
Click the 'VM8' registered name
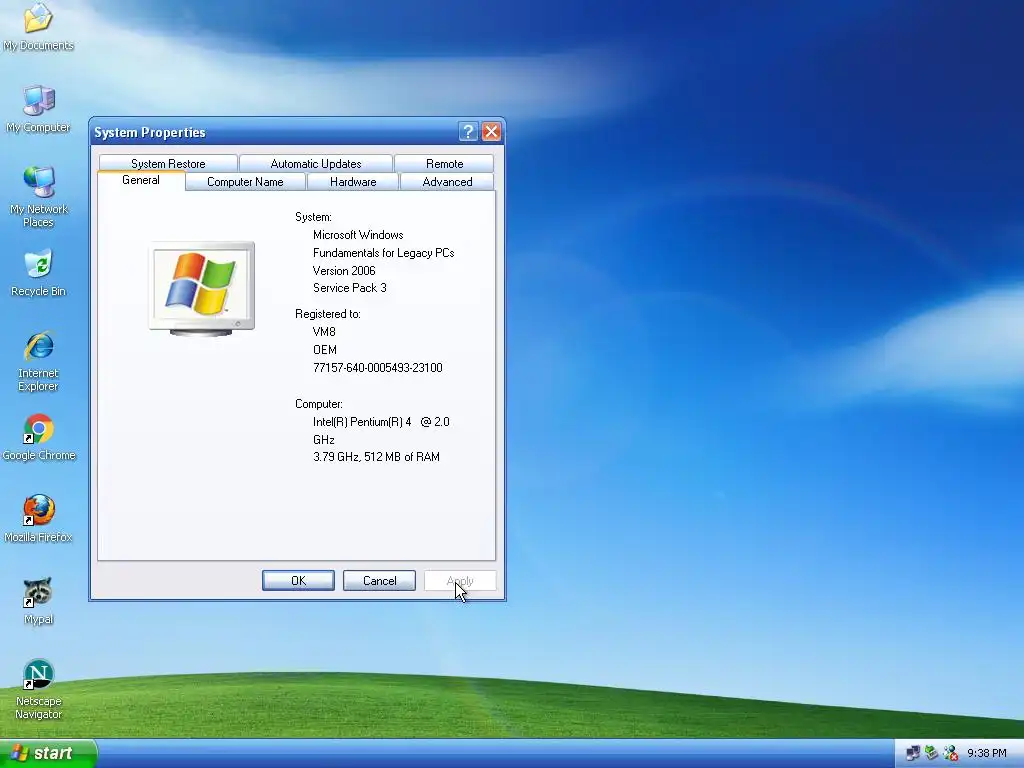324,332
